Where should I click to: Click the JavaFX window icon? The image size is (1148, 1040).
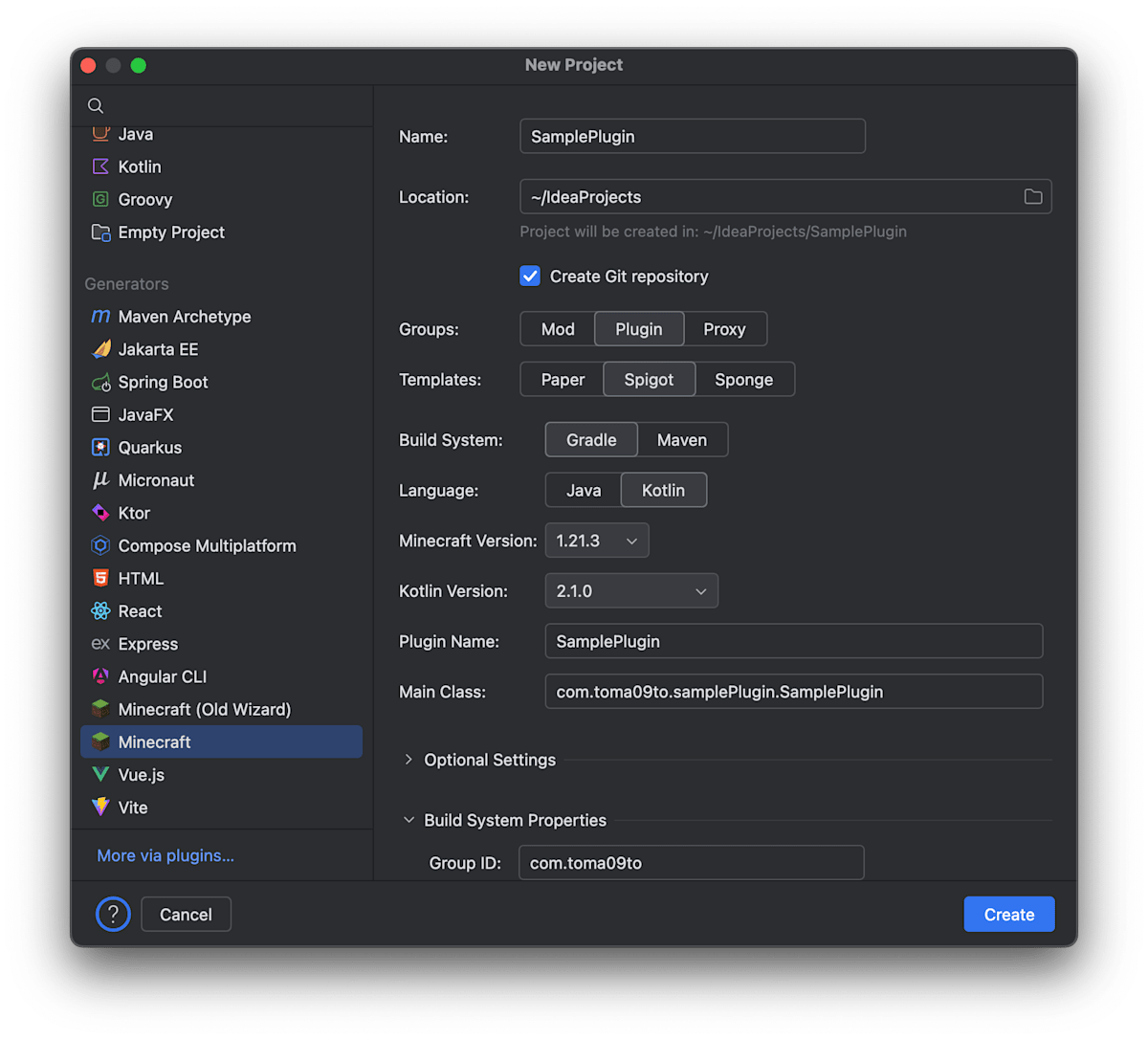(100, 414)
